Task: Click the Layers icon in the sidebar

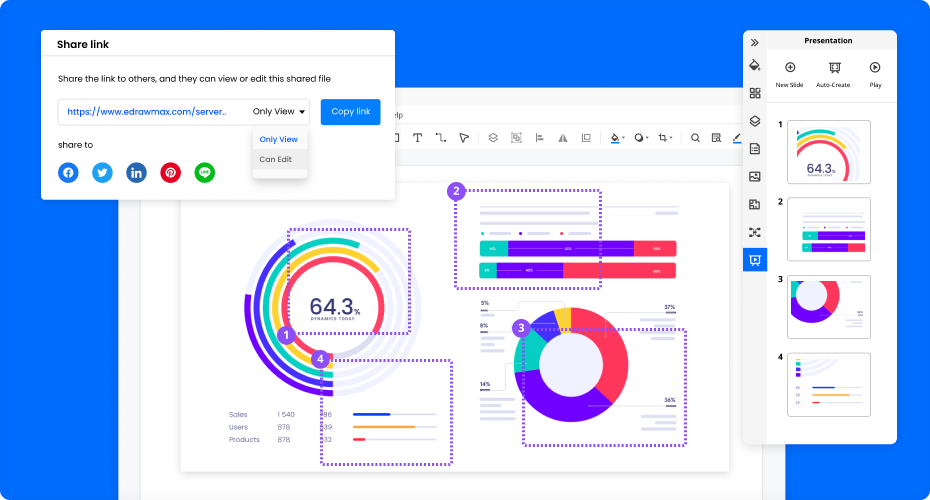Action: tap(755, 121)
